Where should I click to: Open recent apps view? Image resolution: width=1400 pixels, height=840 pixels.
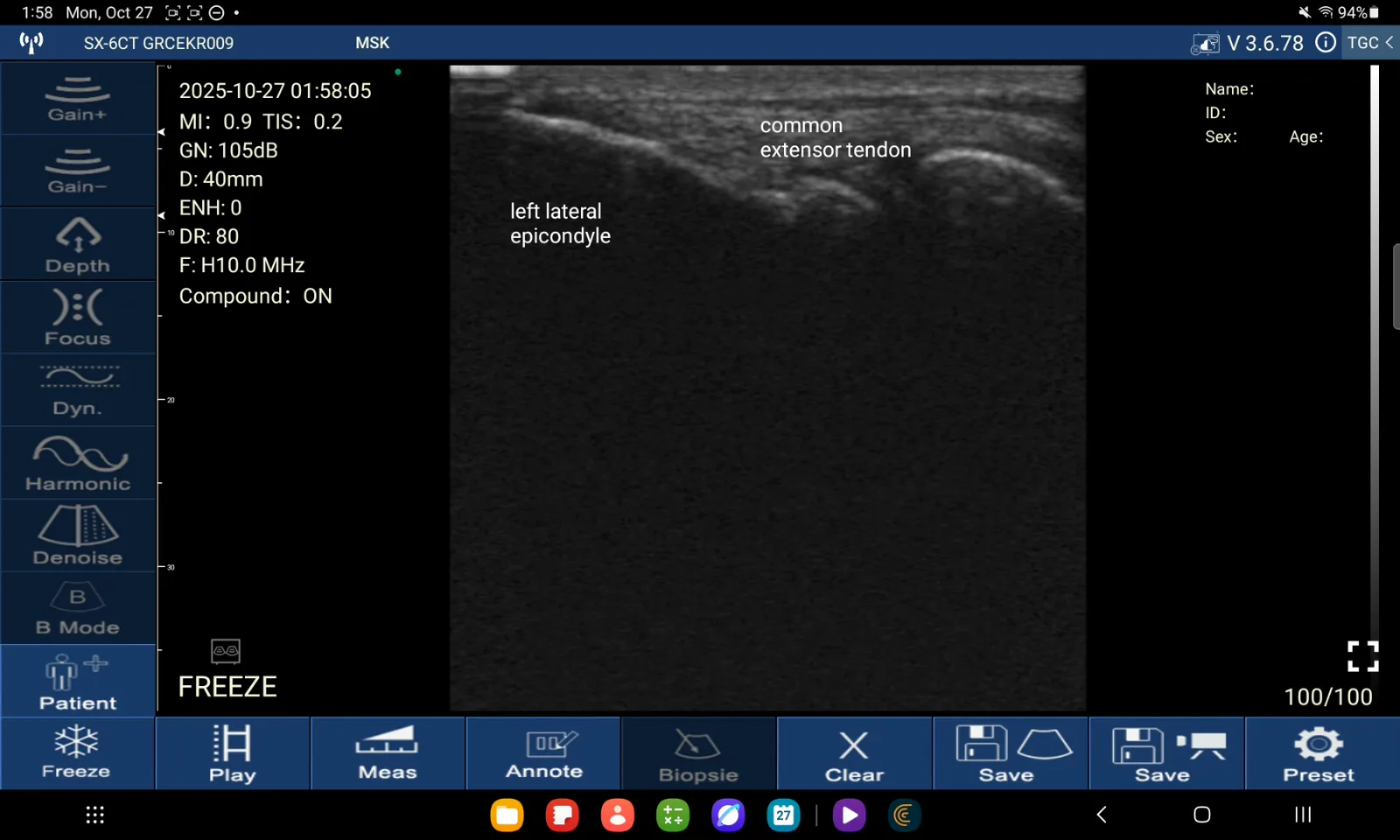click(x=1303, y=815)
